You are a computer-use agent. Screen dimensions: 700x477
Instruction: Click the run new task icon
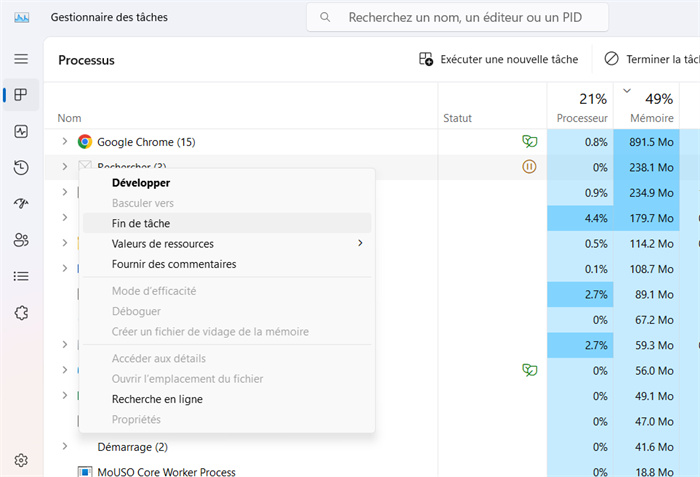[x=425, y=59]
